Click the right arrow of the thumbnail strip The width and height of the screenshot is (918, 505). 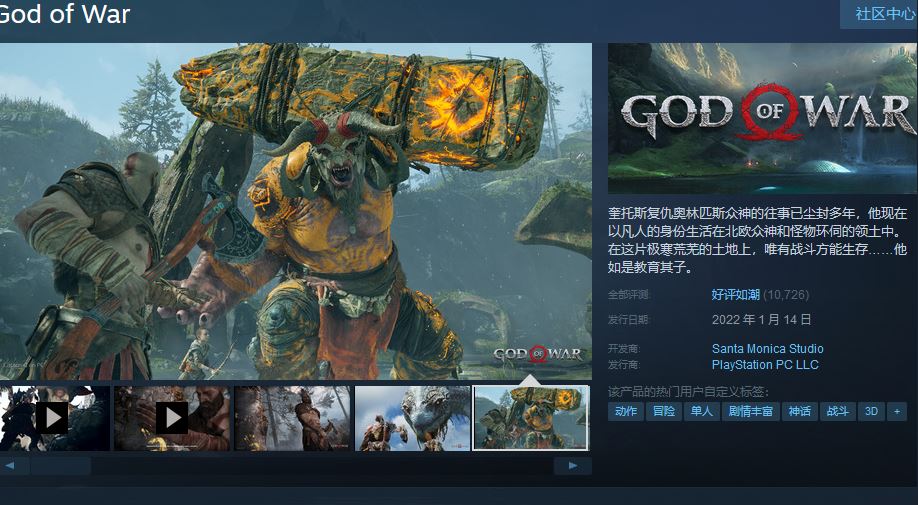(x=573, y=466)
